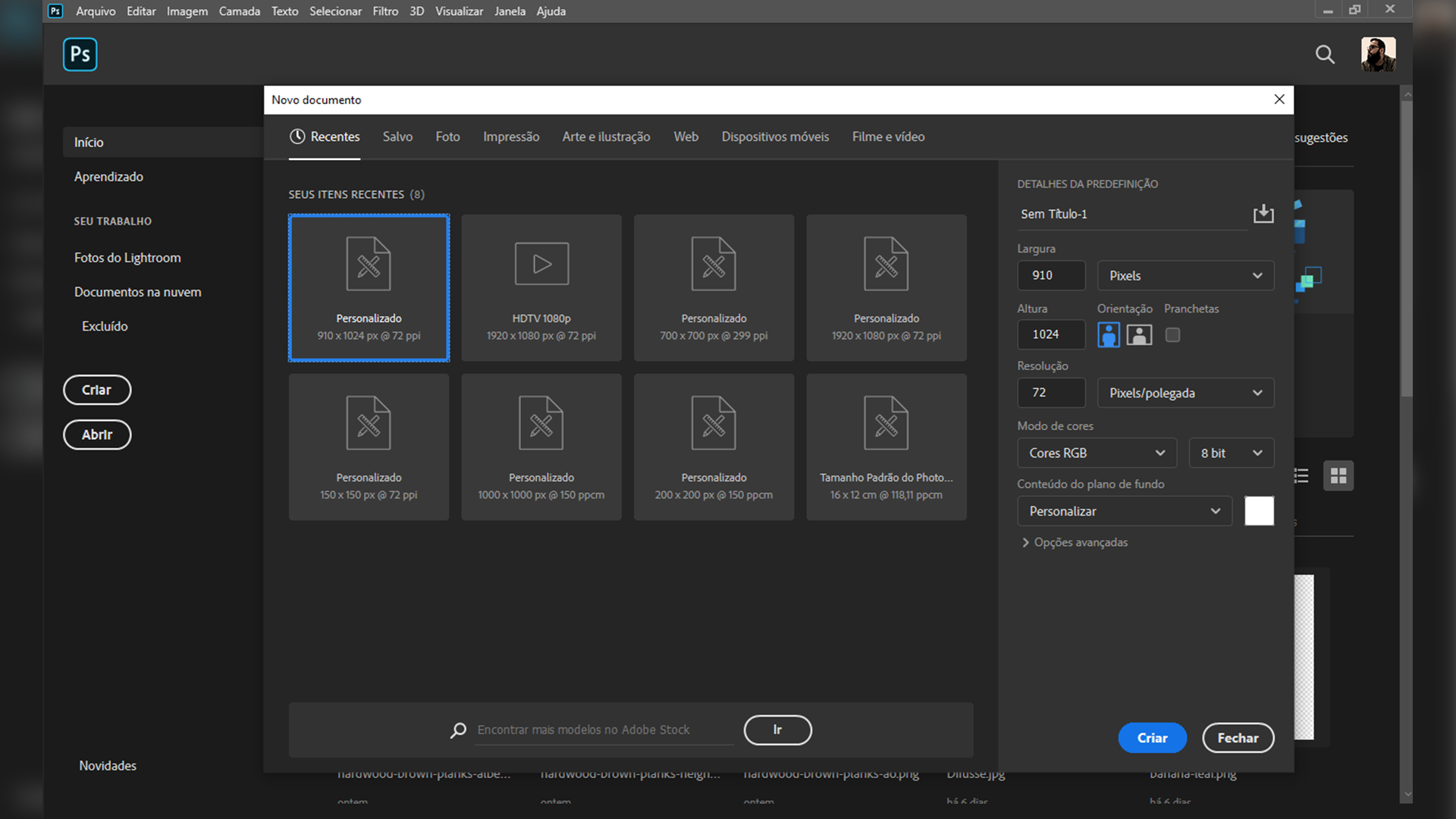Open the Personalizar background content dropdown
Viewport: 1456px width, 819px height.
tap(1125, 511)
